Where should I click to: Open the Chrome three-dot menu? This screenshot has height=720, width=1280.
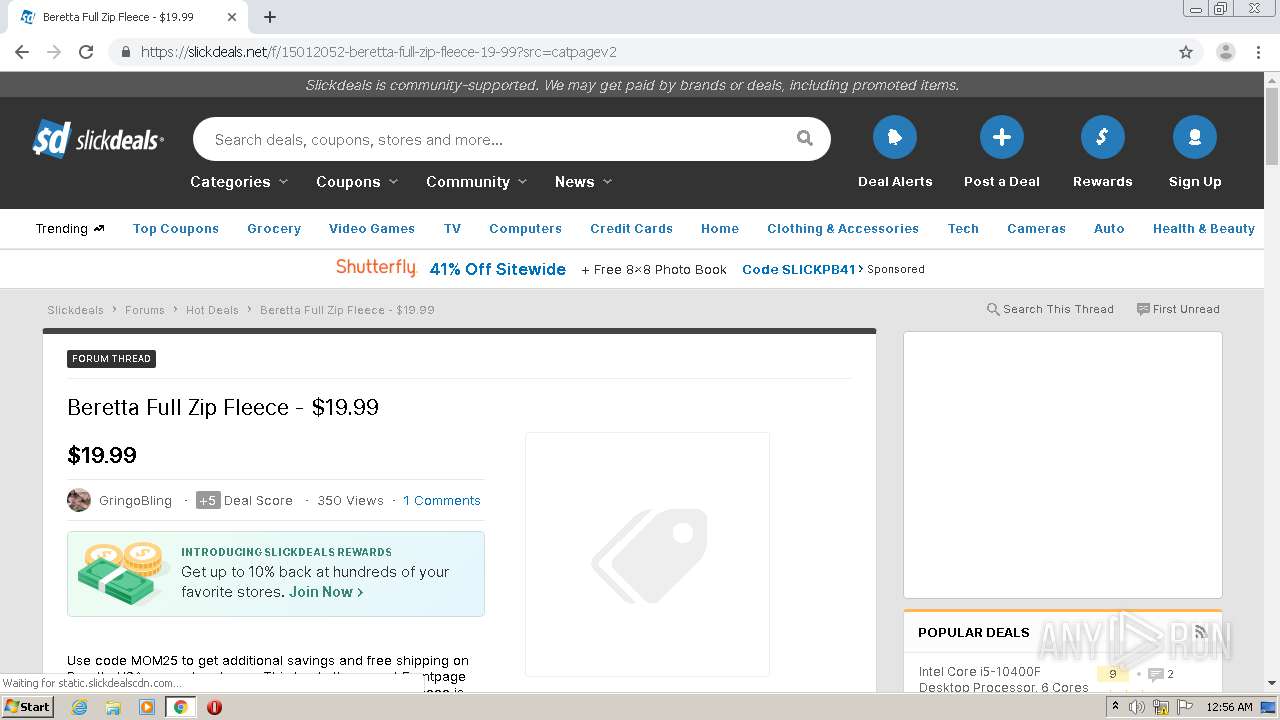coord(1258,52)
